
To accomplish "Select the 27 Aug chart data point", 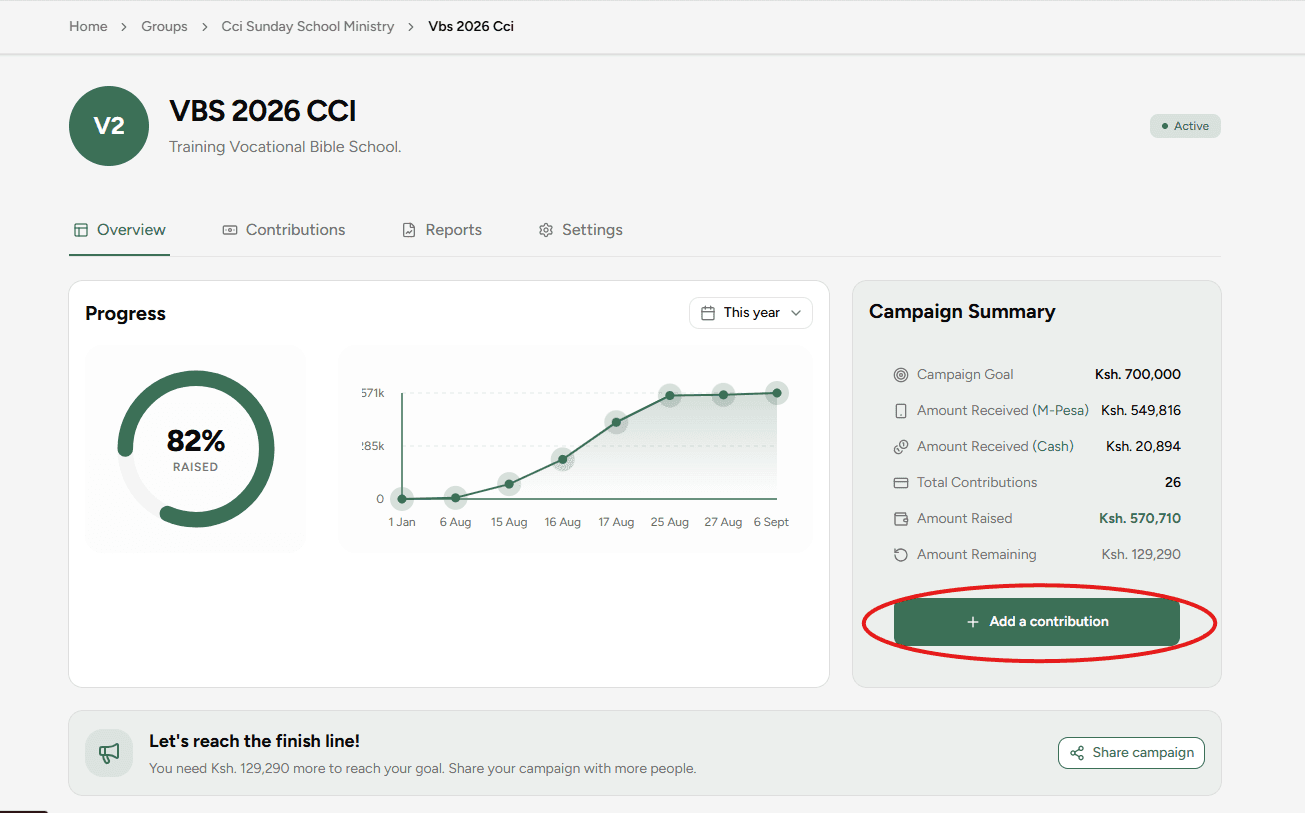I will click(x=723, y=394).
